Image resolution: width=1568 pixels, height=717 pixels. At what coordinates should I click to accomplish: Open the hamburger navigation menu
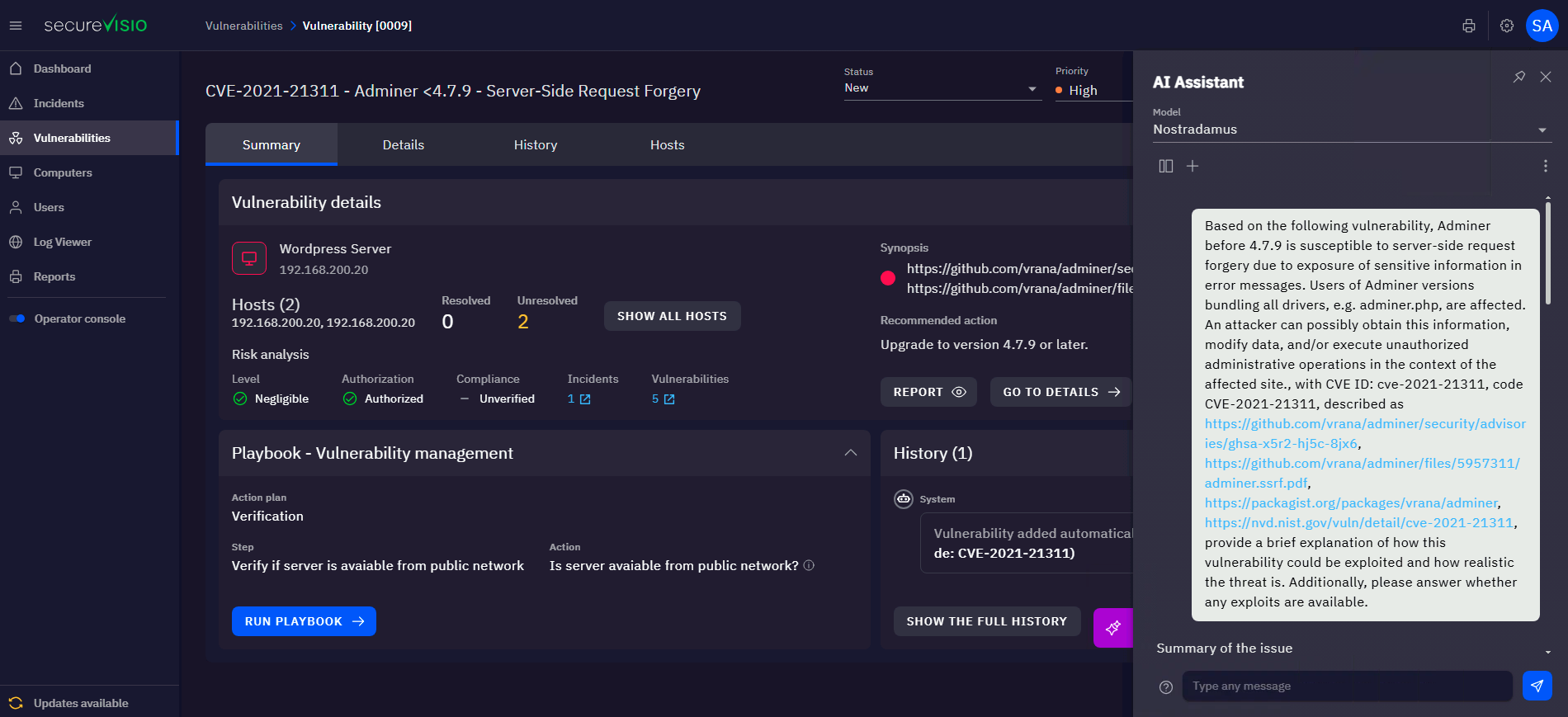click(x=16, y=26)
